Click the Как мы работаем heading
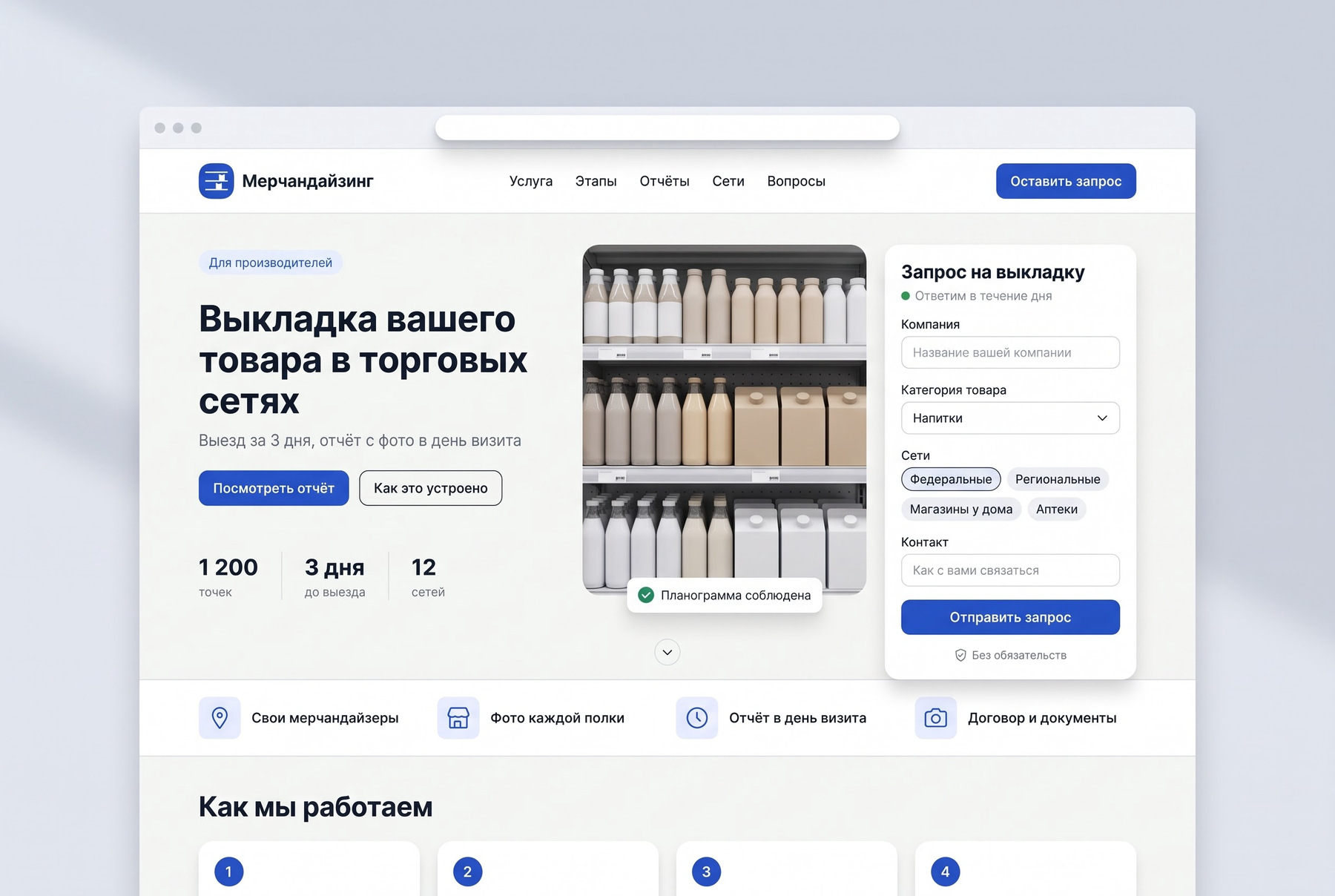This screenshot has width=1335, height=896. coord(315,807)
